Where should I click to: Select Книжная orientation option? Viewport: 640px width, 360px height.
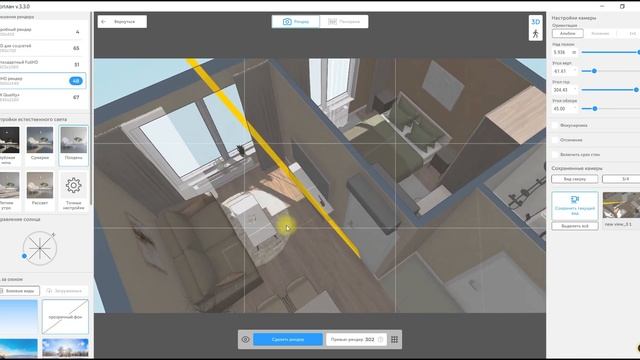pyautogui.click(x=600, y=33)
